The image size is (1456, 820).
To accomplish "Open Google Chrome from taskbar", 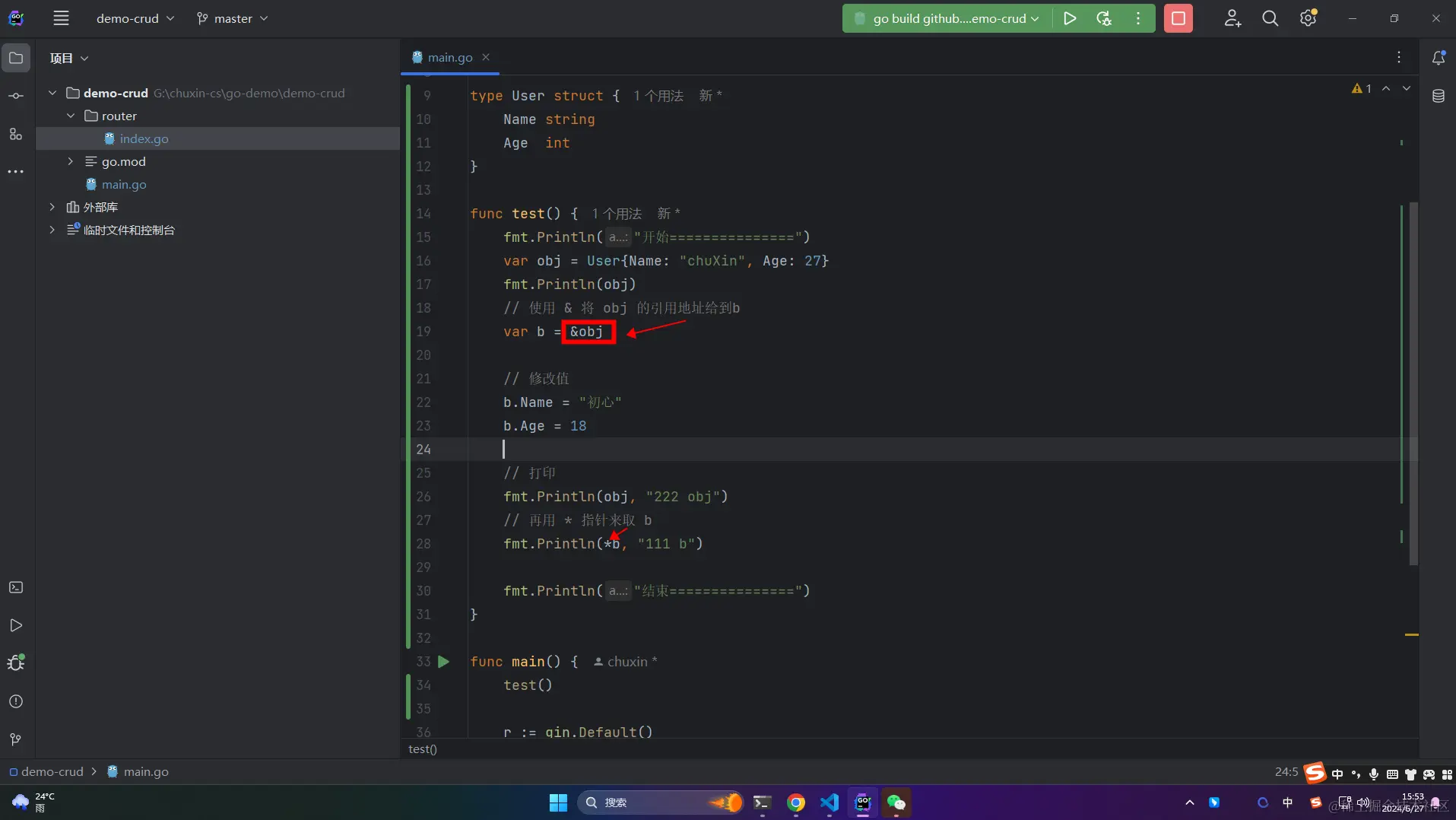I will [x=796, y=803].
